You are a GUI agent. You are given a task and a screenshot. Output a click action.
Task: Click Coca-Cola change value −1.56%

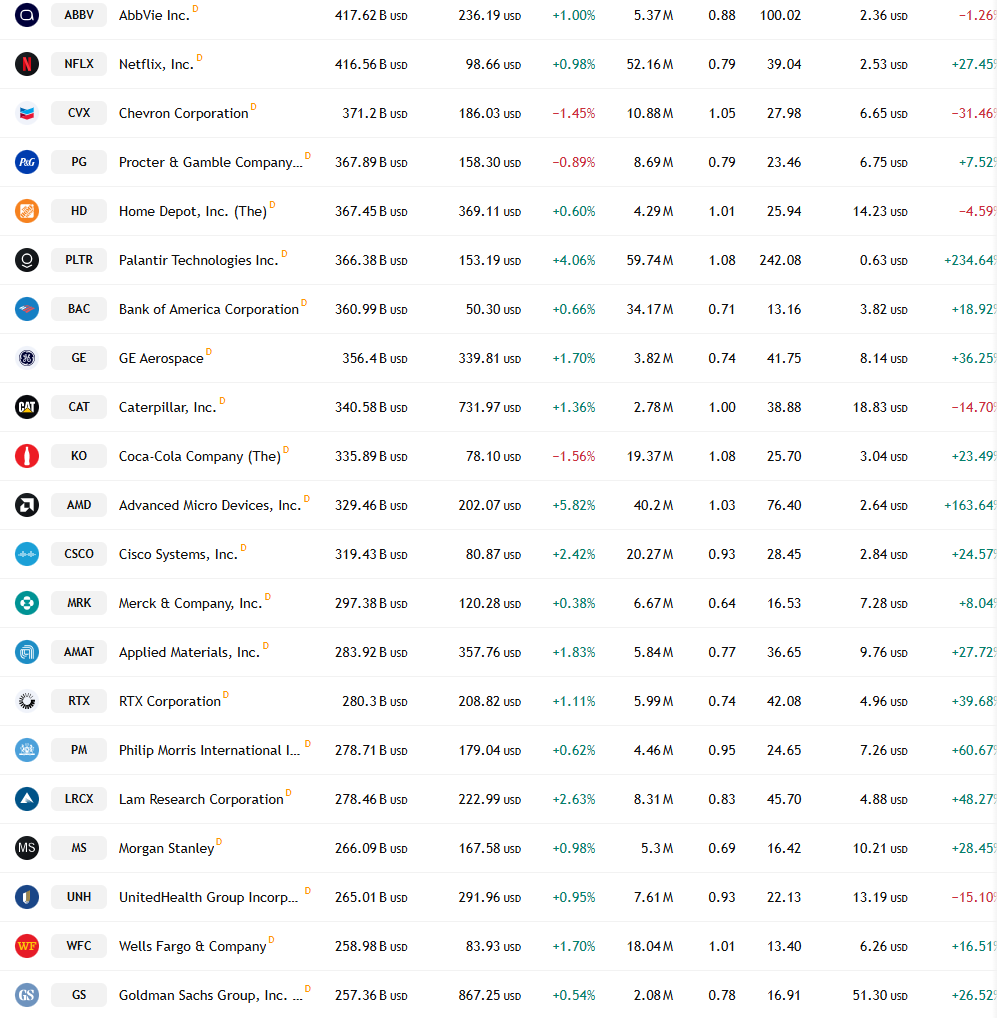(x=574, y=456)
